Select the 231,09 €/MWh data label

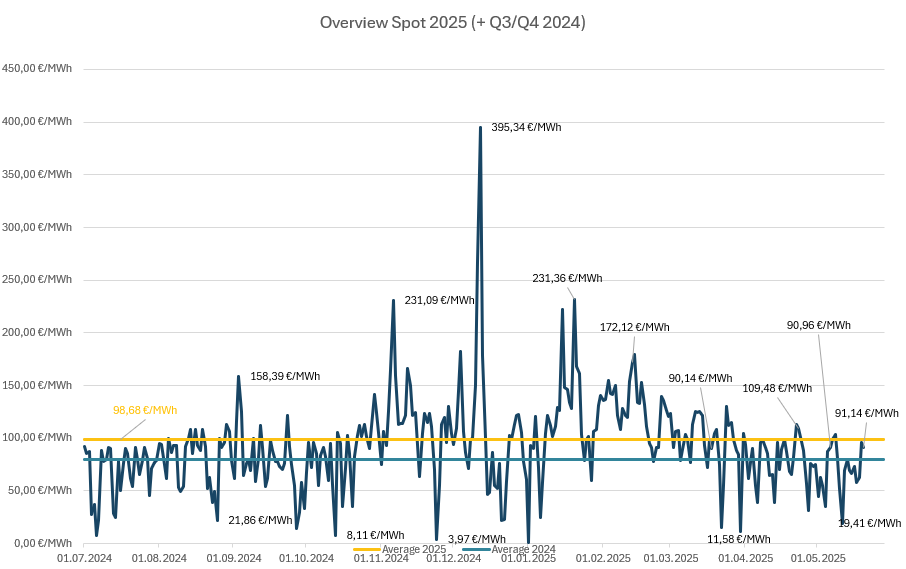[x=439, y=299]
